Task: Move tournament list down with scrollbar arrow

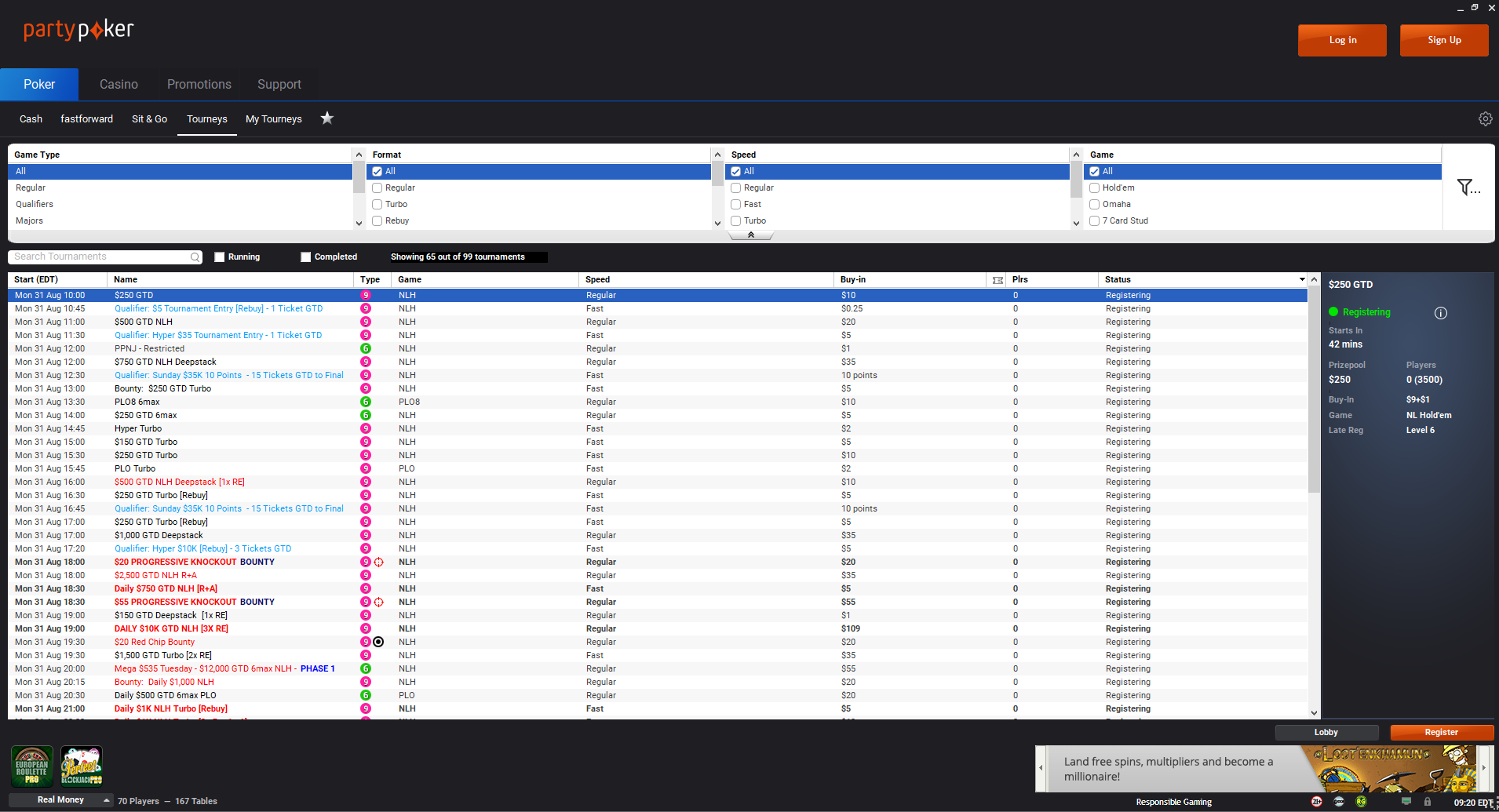Action: click(1315, 713)
